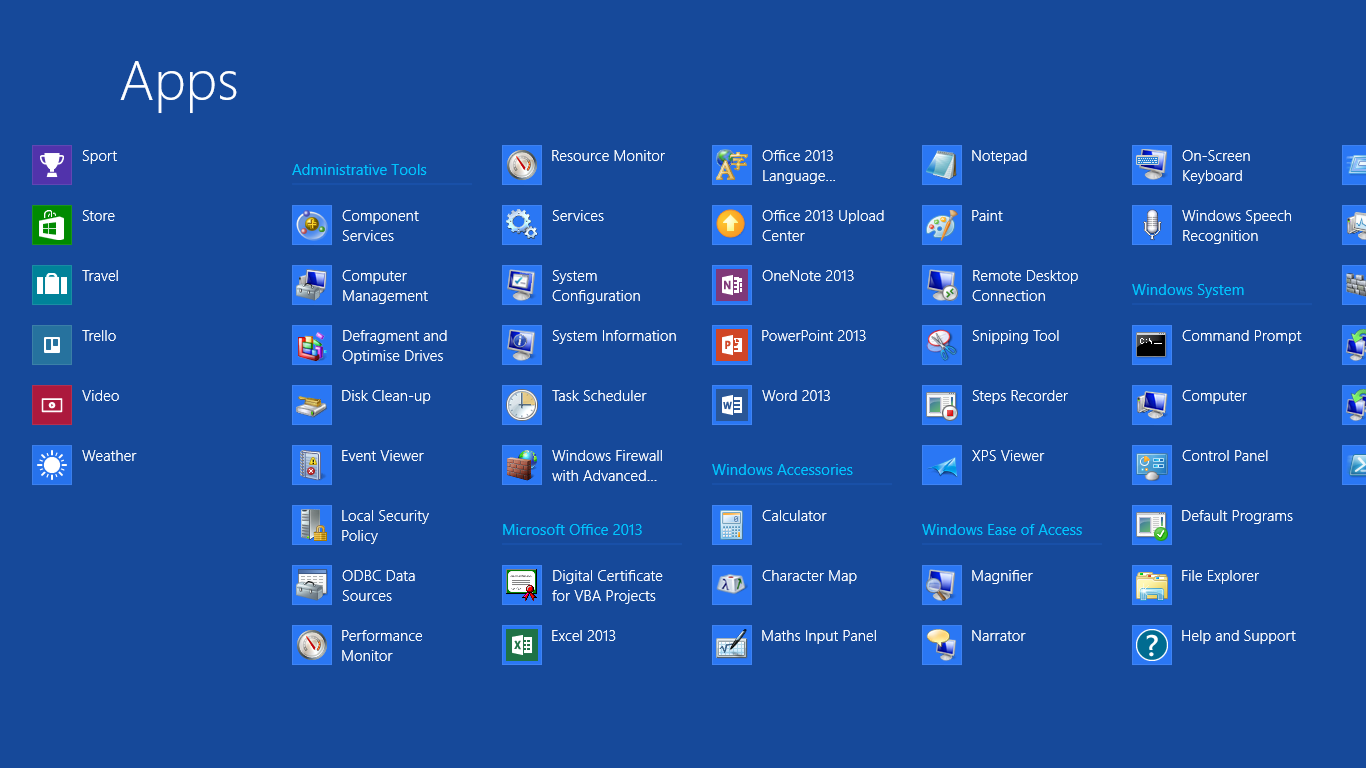The image size is (1366, 768).
Task: Open Default Programs icon
Action: (x=1152, y=525)
